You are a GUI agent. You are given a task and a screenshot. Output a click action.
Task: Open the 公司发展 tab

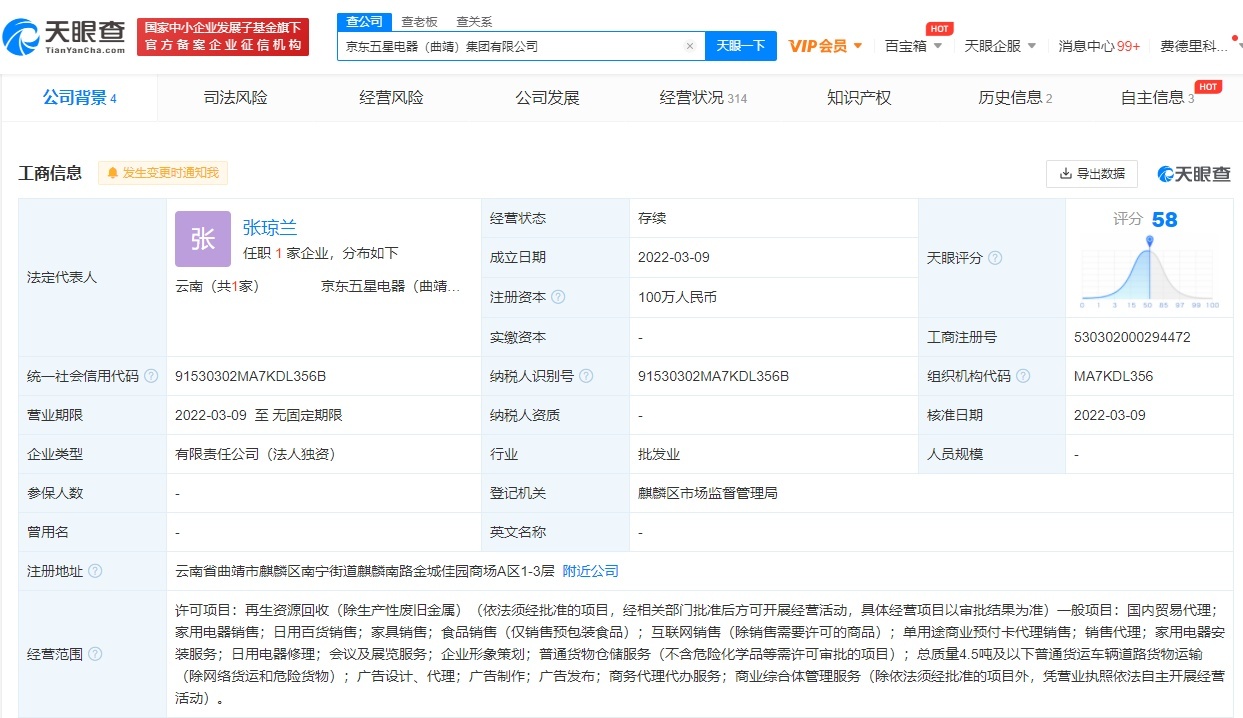pyautogui.click(x=547, y=98)
